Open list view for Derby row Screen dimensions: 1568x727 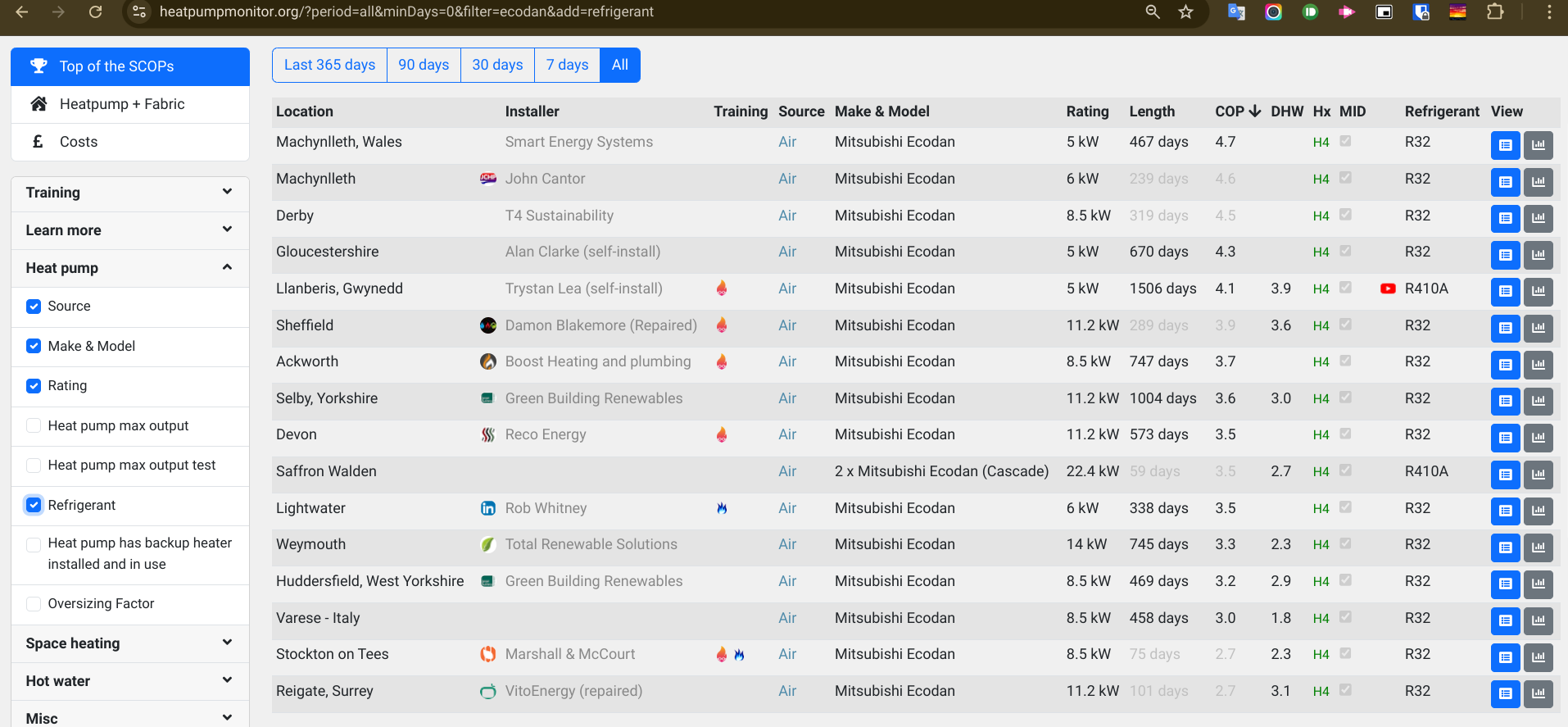coord(1505,219)
